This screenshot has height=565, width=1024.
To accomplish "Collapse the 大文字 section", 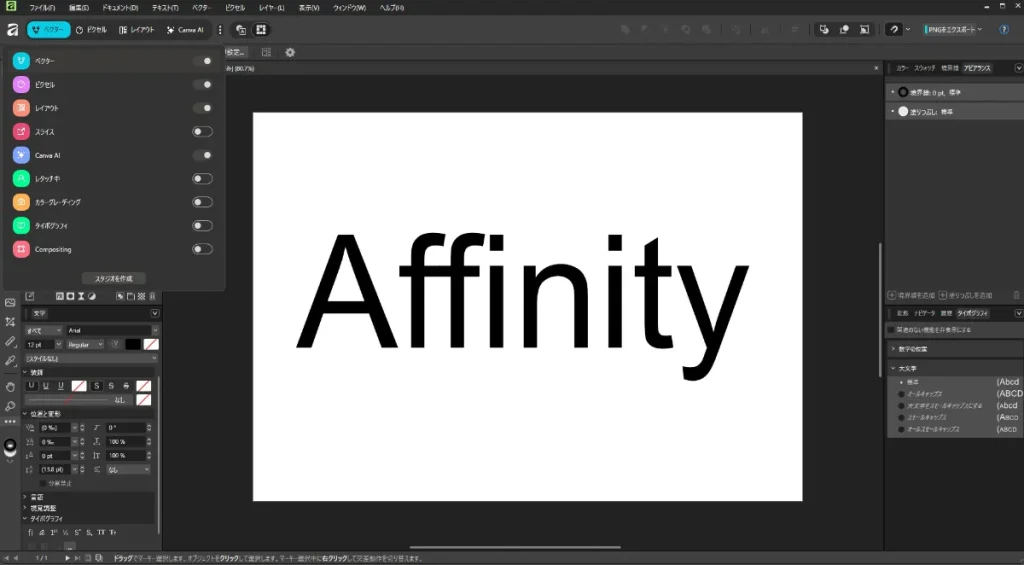I will tap(893, 368).
